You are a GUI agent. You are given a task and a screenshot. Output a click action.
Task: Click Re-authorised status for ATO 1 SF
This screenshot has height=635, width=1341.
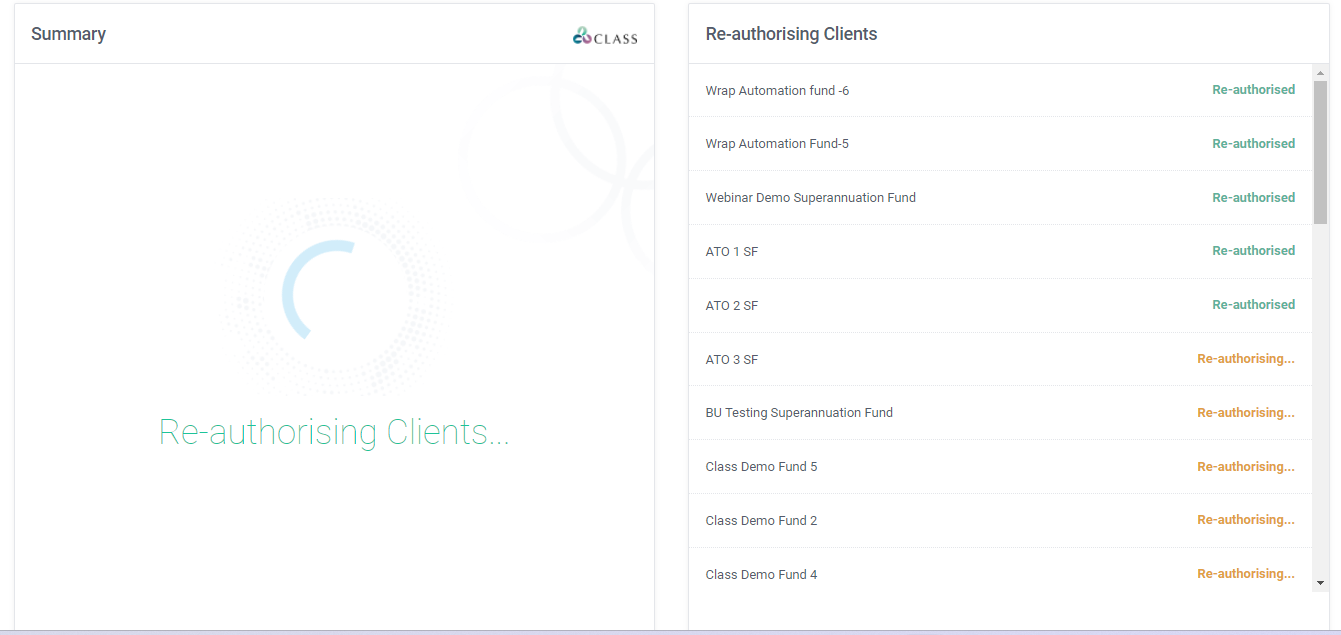point(1253,251)
